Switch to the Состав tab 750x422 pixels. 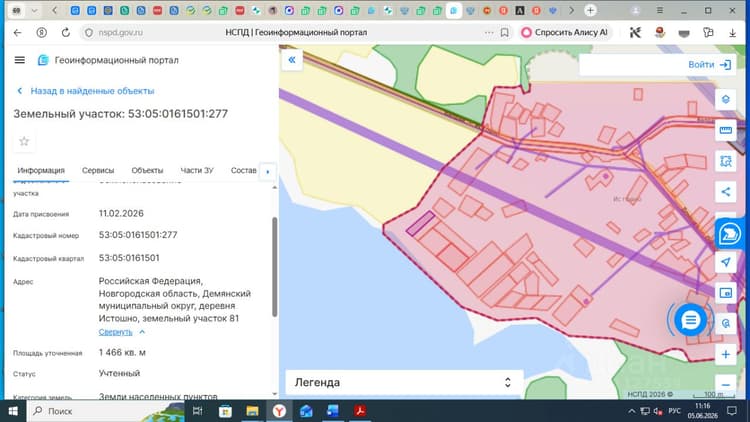tap(243, 170)
